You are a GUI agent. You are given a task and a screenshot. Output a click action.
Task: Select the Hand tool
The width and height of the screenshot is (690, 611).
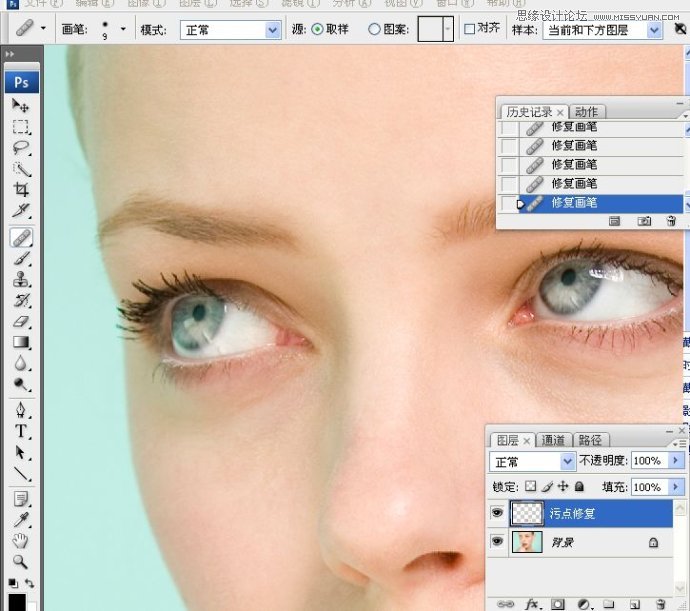tap(20, 541)
